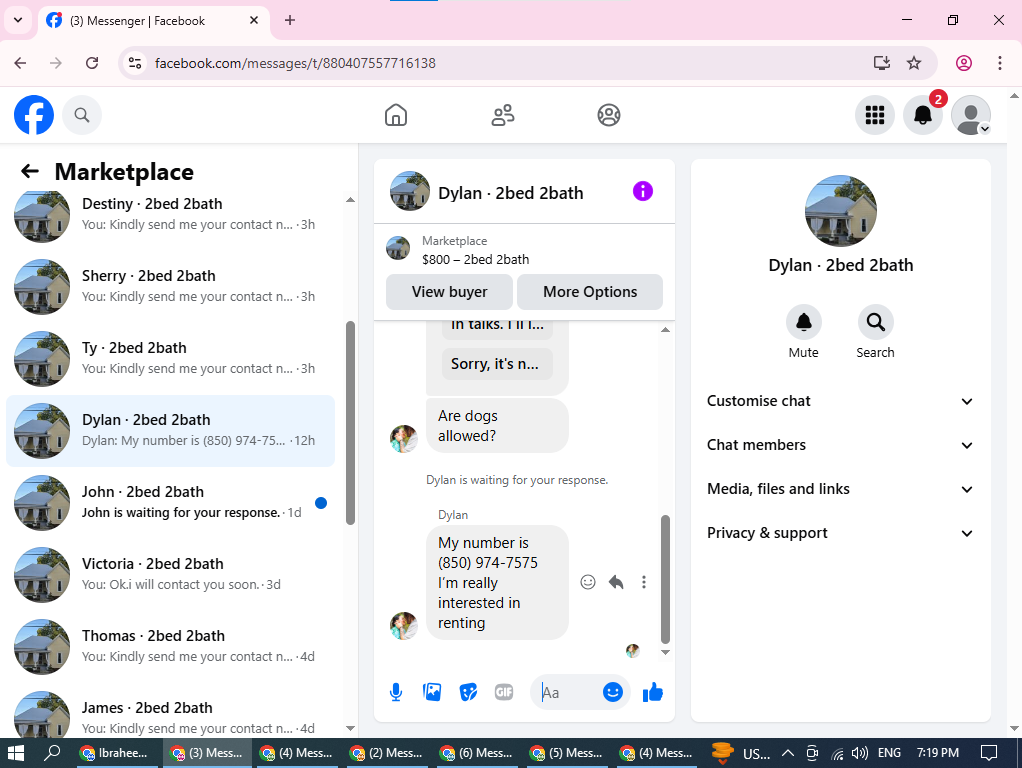The height and width of the screenshot is (768, 1022).
Task: Open the Groups icon in top navigation
Action: pos(609,115)
